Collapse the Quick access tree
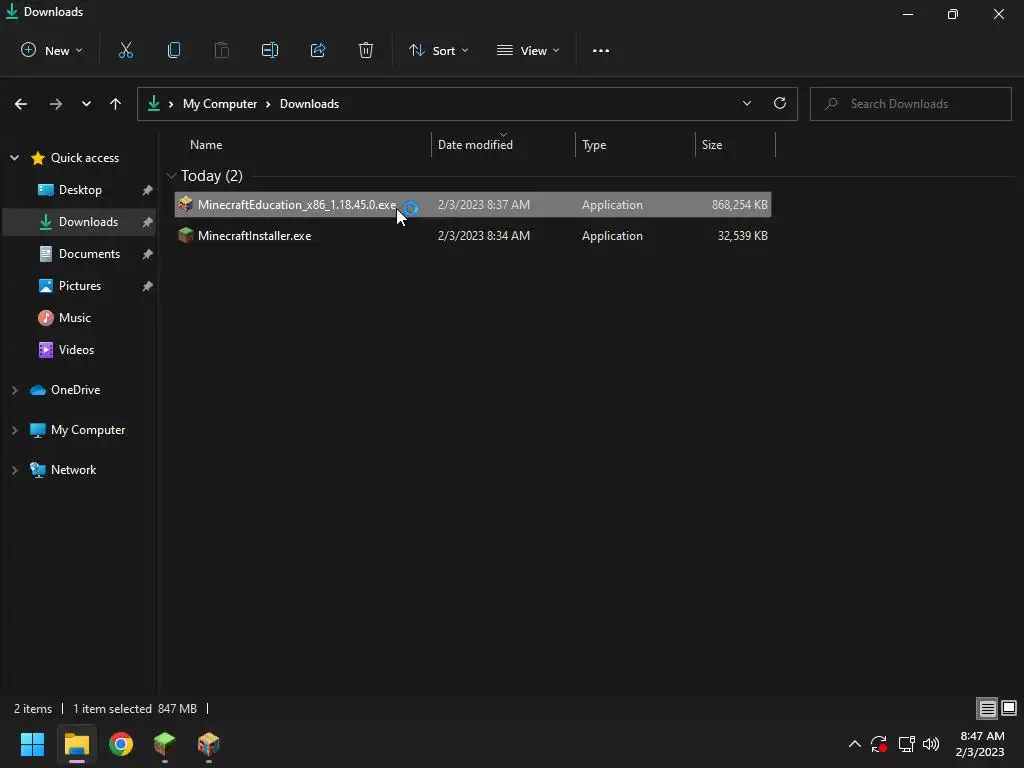This screenshot has height=768, width=1024. click(14, 157)
